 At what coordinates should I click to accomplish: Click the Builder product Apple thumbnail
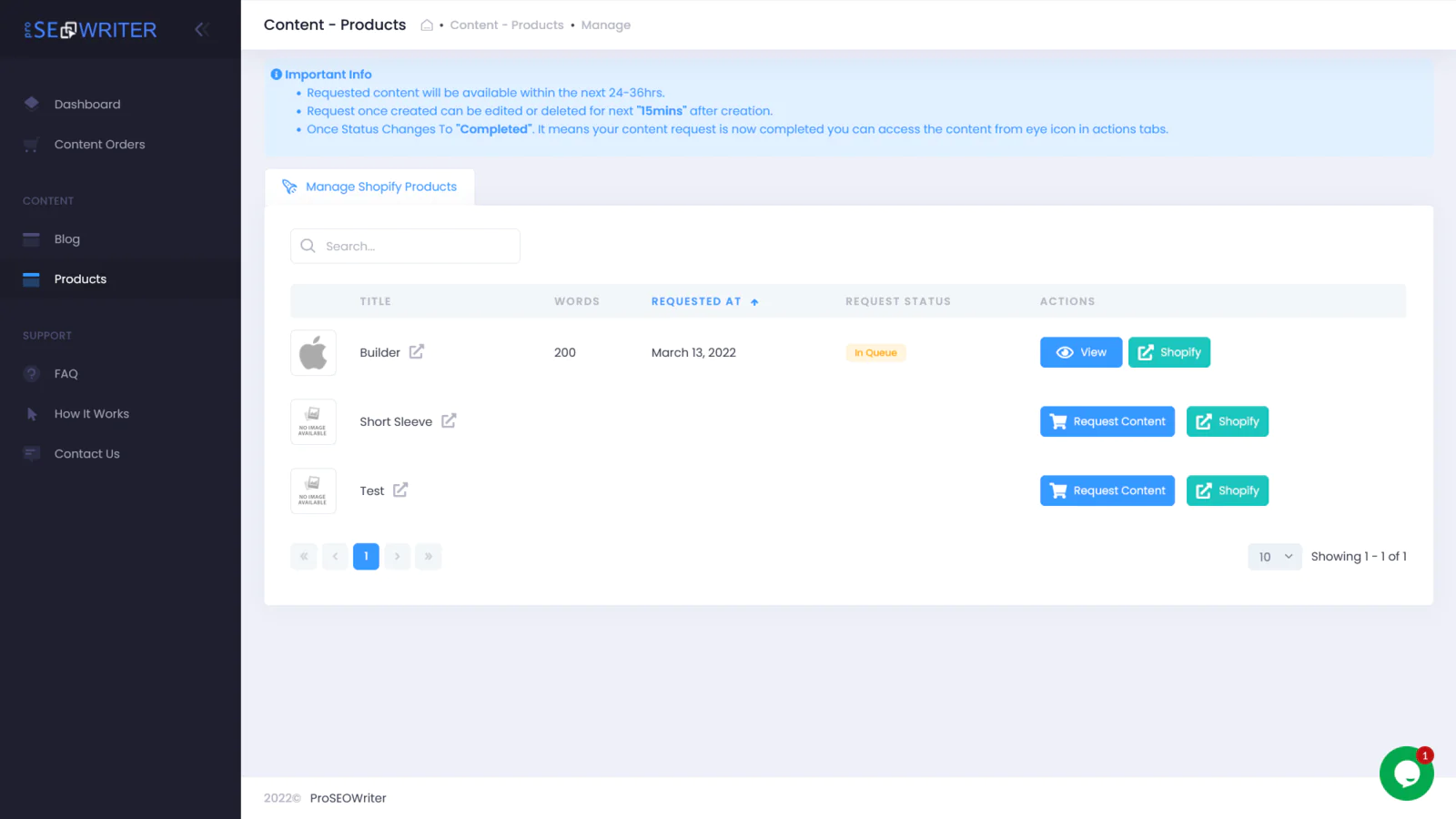click(x=313, y=352)
